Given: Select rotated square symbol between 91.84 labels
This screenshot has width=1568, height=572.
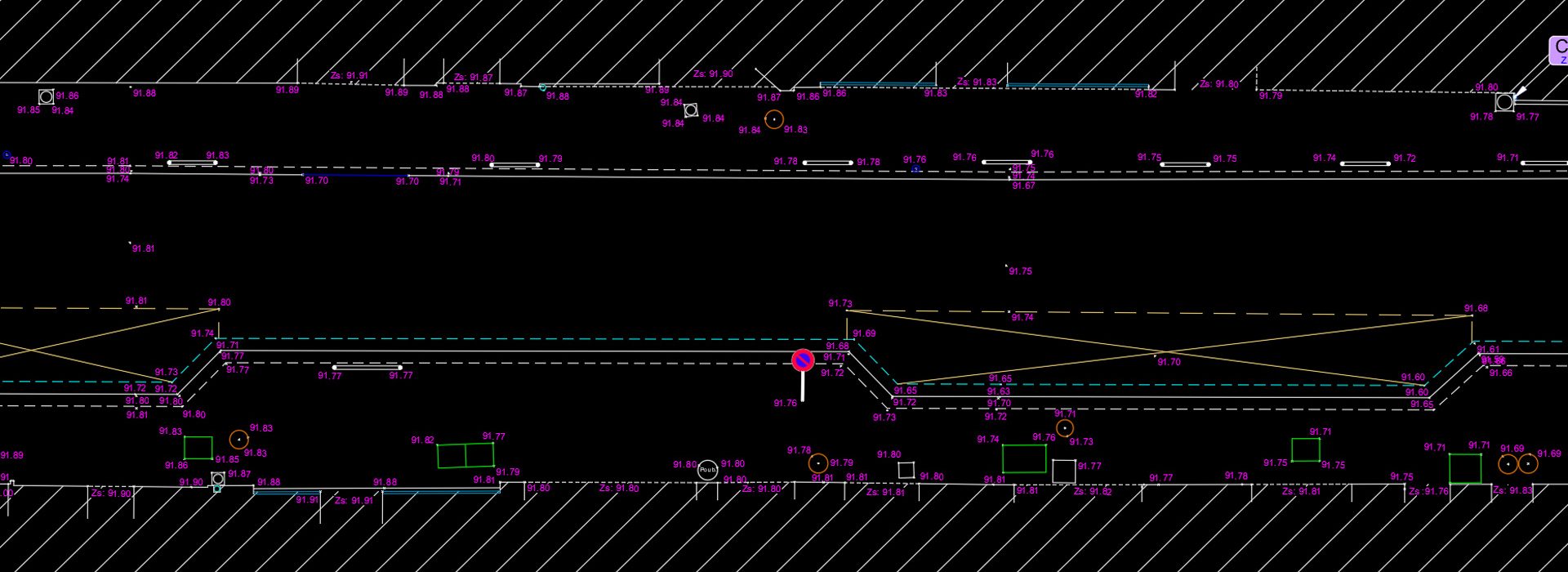Looking at the screenshot, I should click(x=691, y=110).
